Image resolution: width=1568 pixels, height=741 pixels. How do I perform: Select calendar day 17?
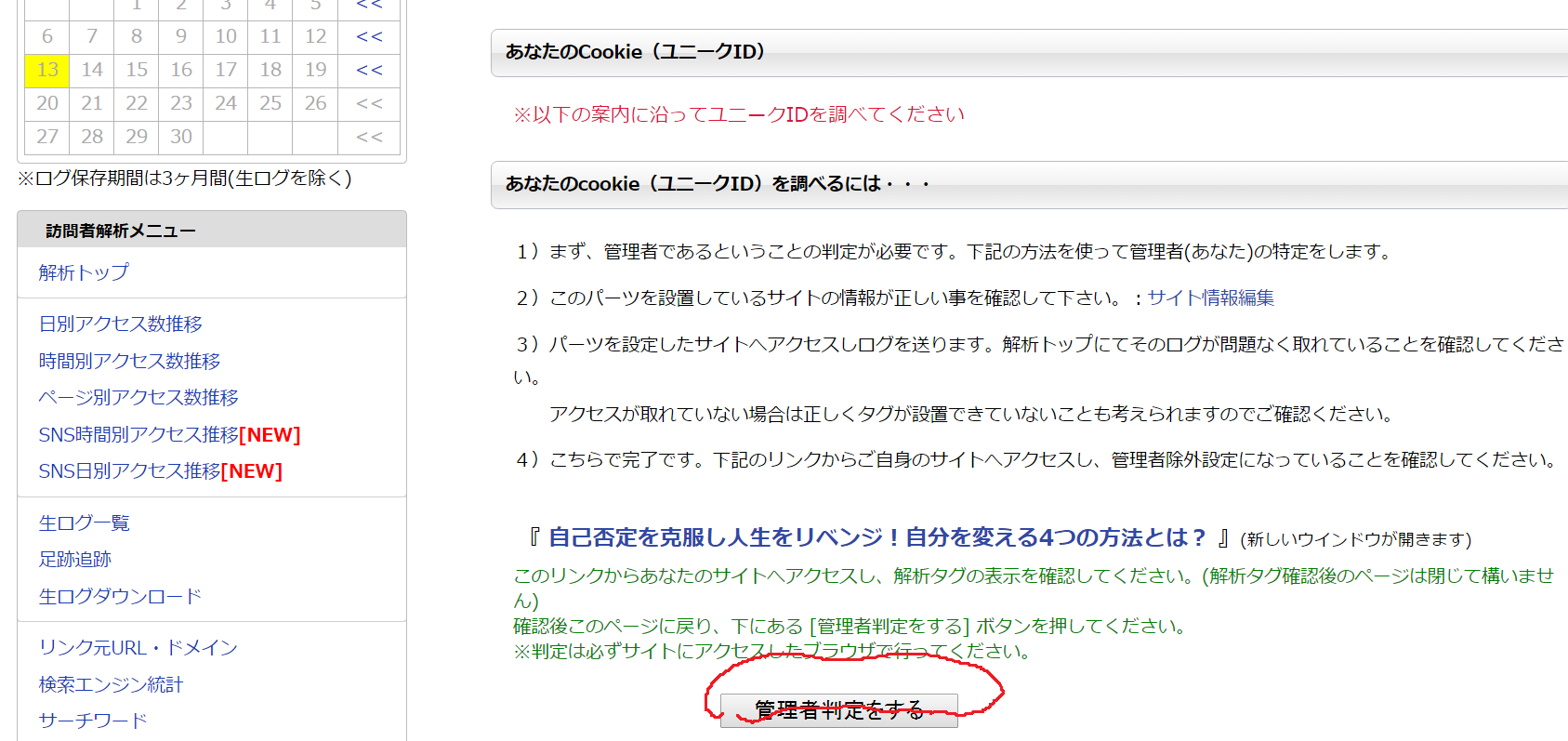[x=226, y=70]
